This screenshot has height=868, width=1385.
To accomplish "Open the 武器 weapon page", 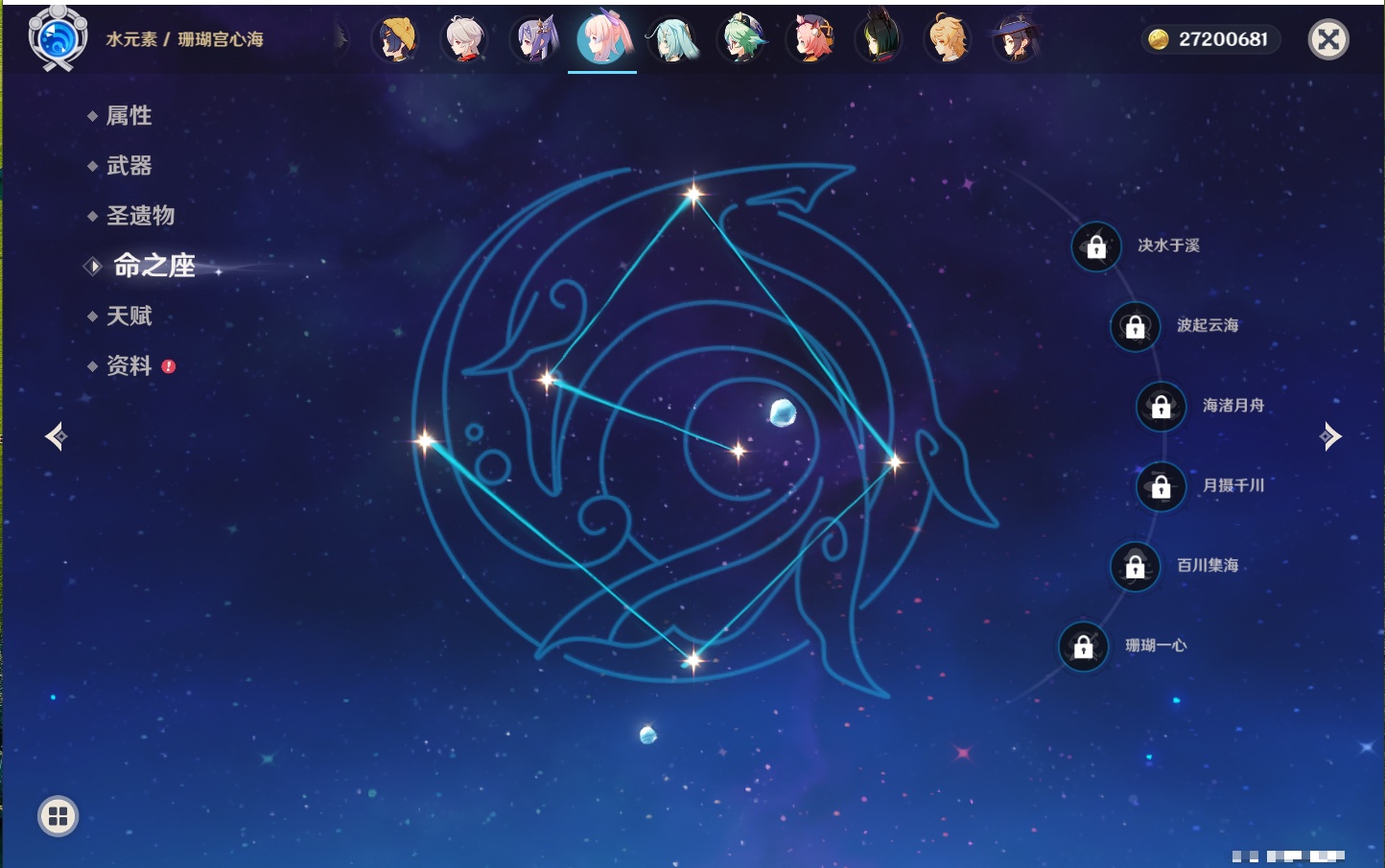I will 129,166.
